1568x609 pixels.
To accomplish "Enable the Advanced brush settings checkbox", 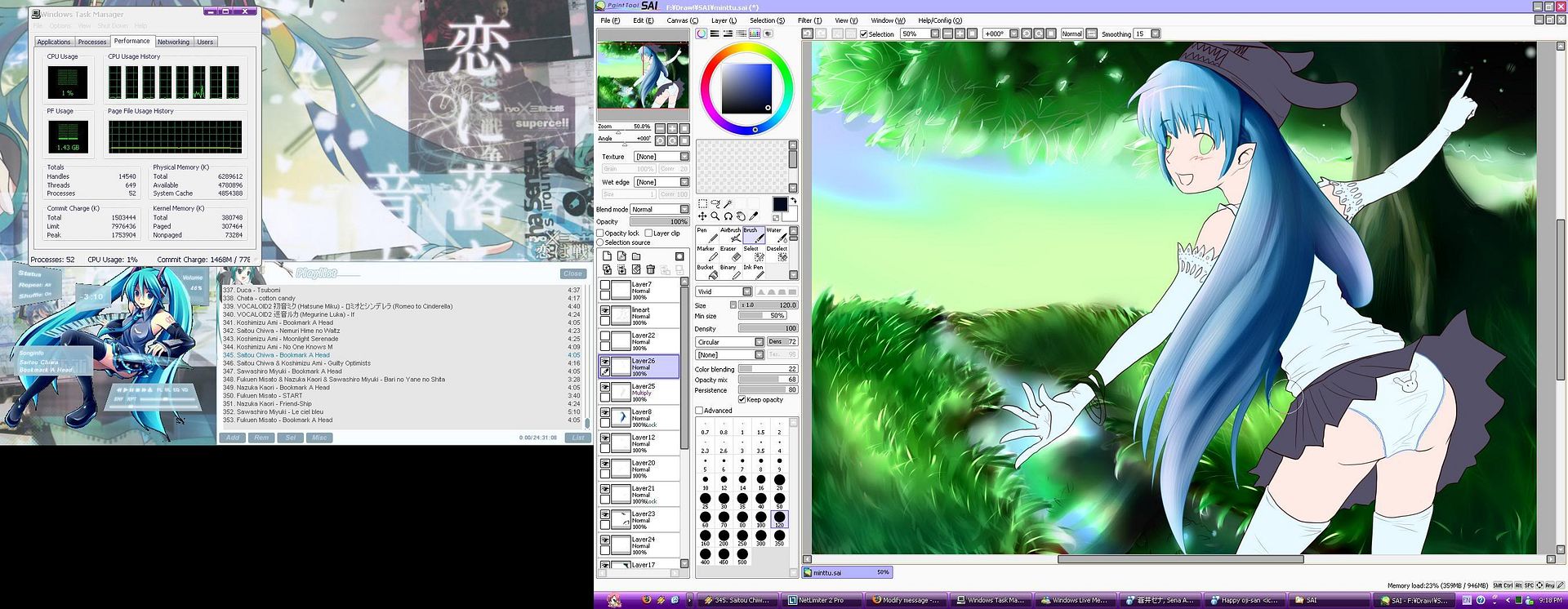I will tap(699, 411).
